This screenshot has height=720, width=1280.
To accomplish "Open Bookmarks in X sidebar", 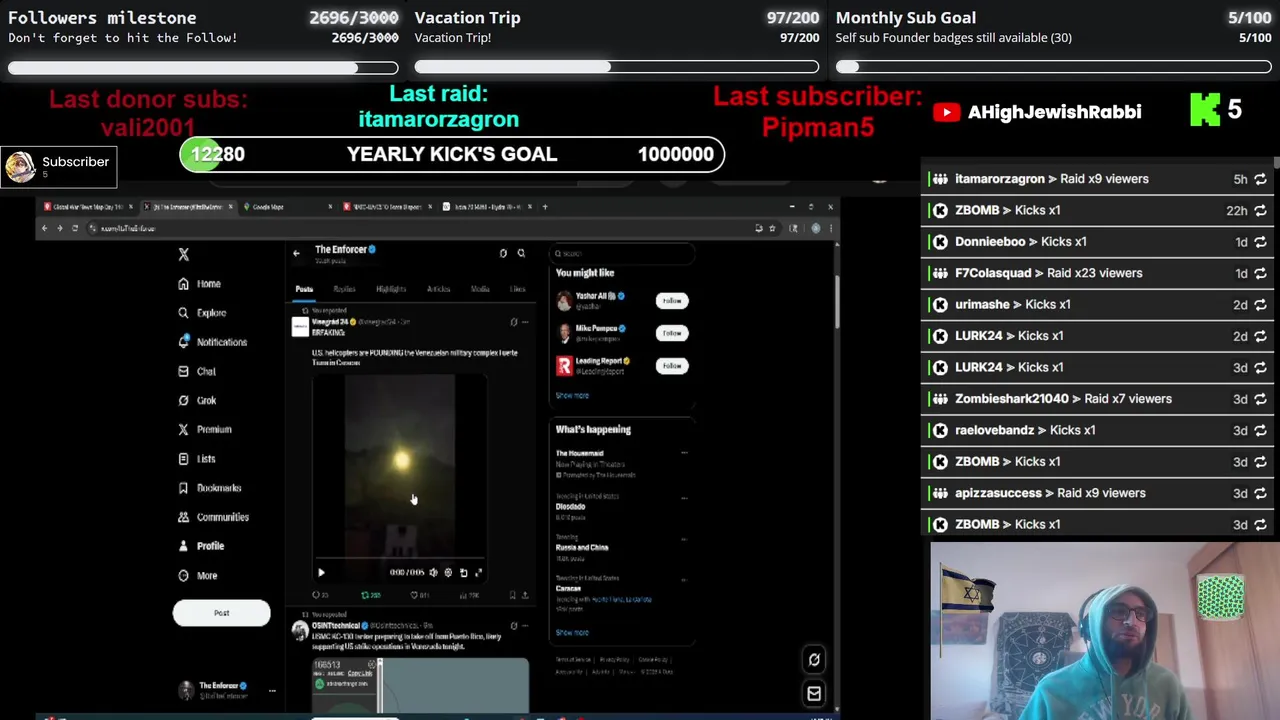I will coord(209,488).
